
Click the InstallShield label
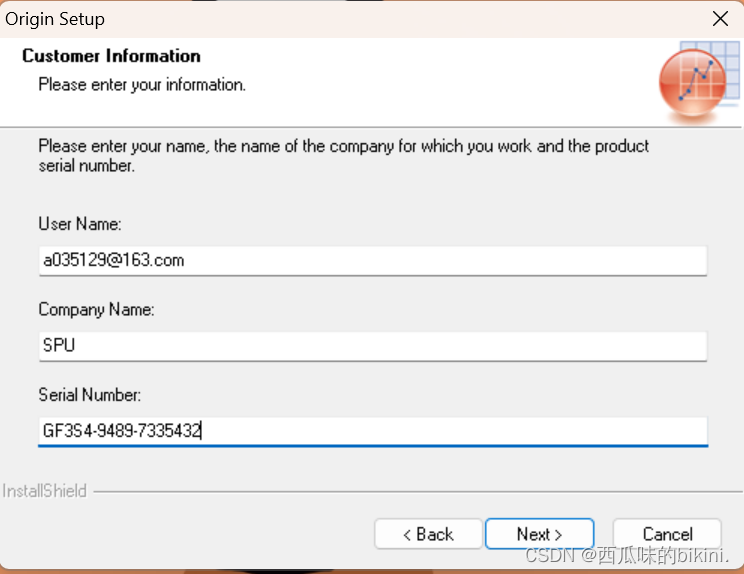(45, 491)
